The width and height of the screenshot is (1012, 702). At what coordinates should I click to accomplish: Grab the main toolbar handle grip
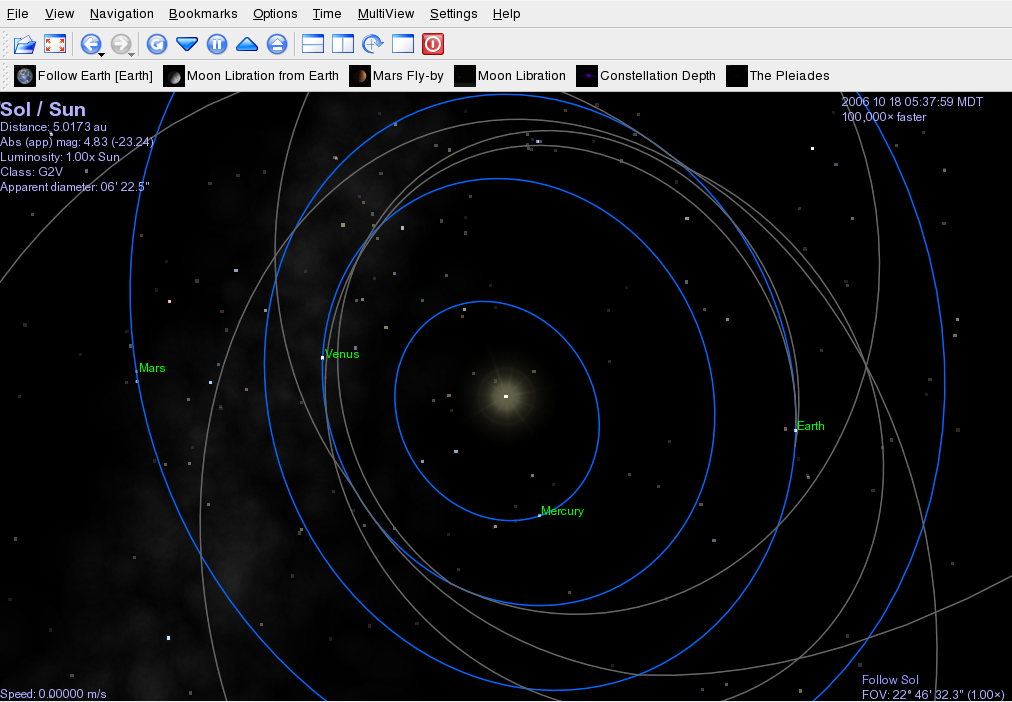click(7, 45)
